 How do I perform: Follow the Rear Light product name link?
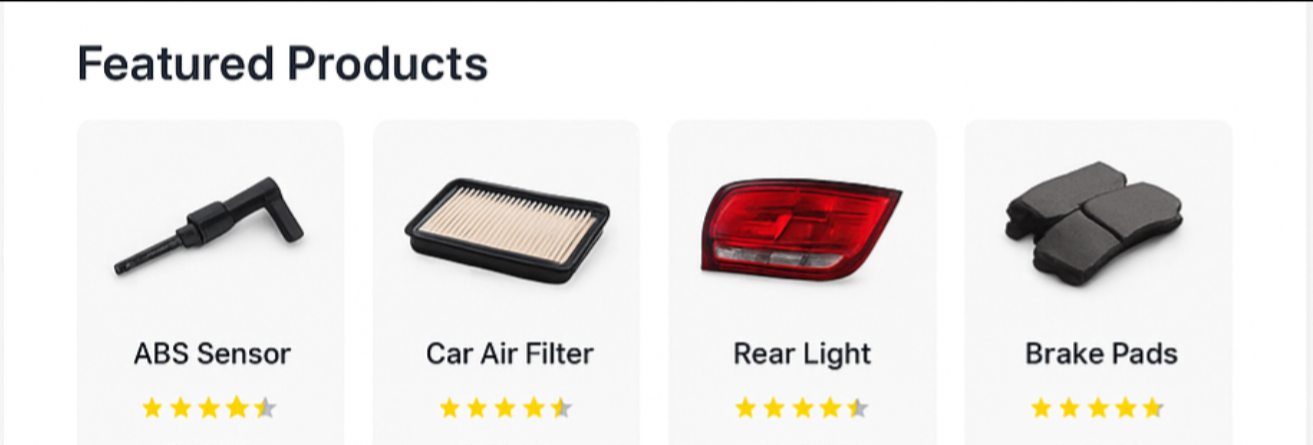coord(802,354)
